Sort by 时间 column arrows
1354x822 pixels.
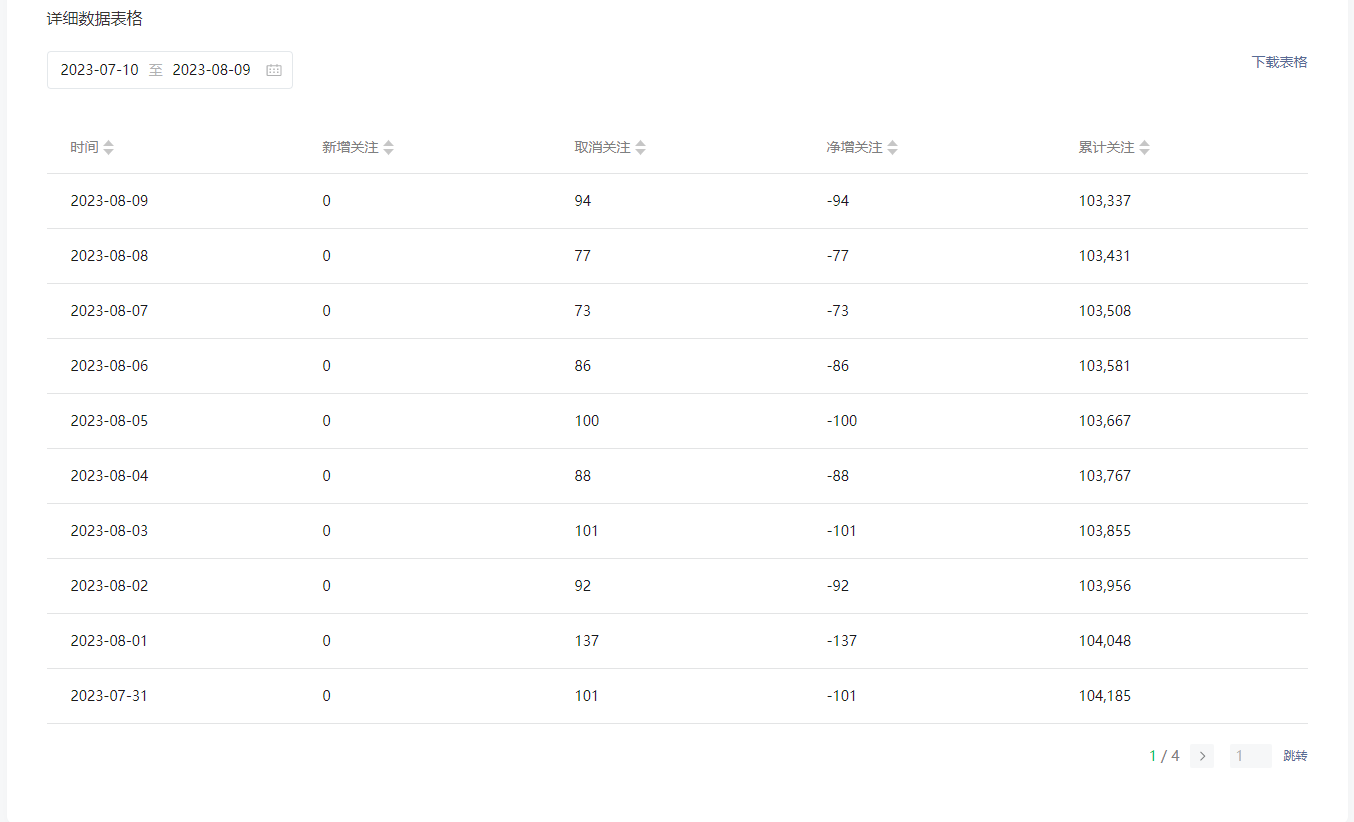pyautogui.click(x=109, y=148)
